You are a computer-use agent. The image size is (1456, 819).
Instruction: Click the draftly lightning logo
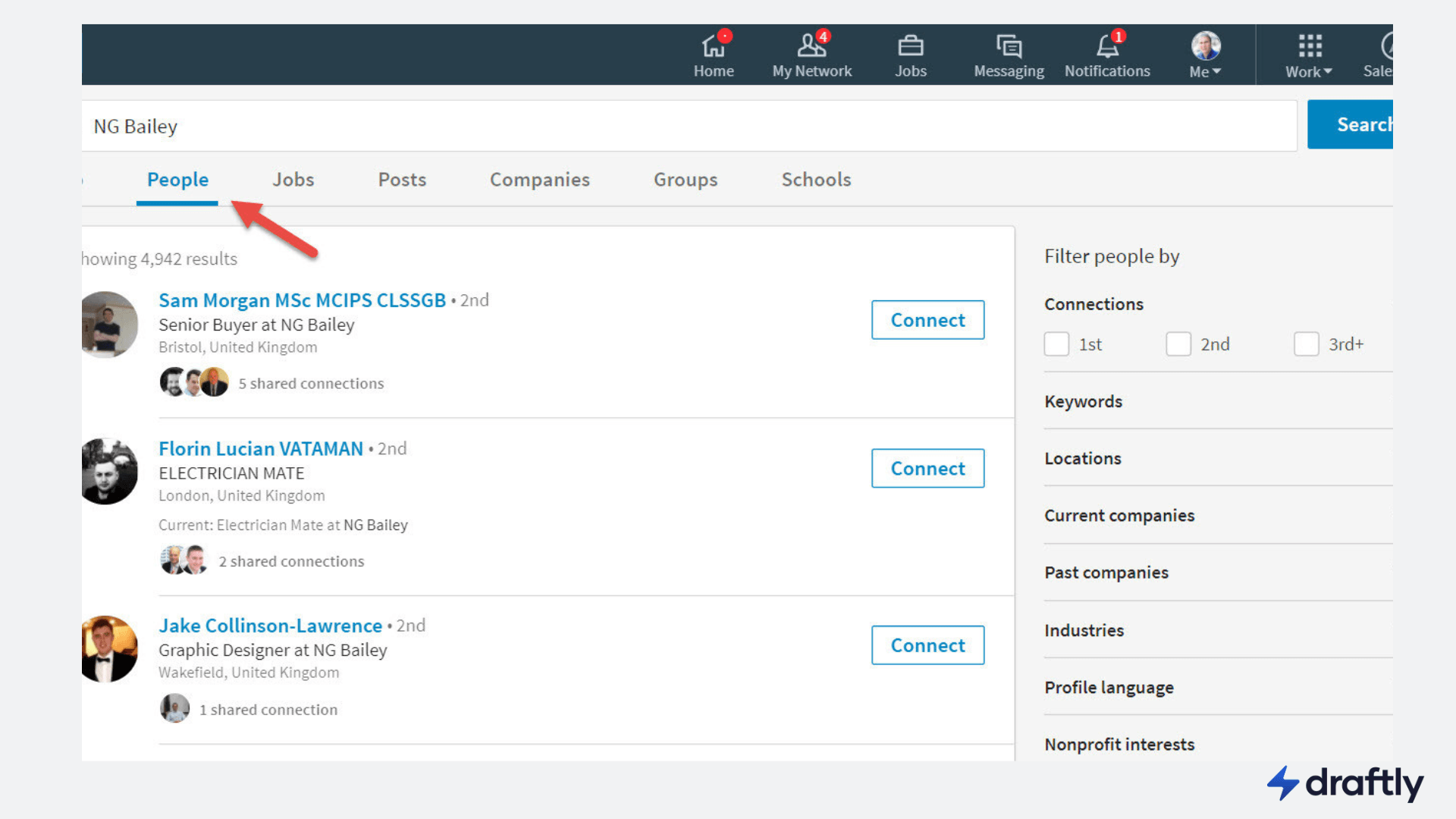[1283, 783]
